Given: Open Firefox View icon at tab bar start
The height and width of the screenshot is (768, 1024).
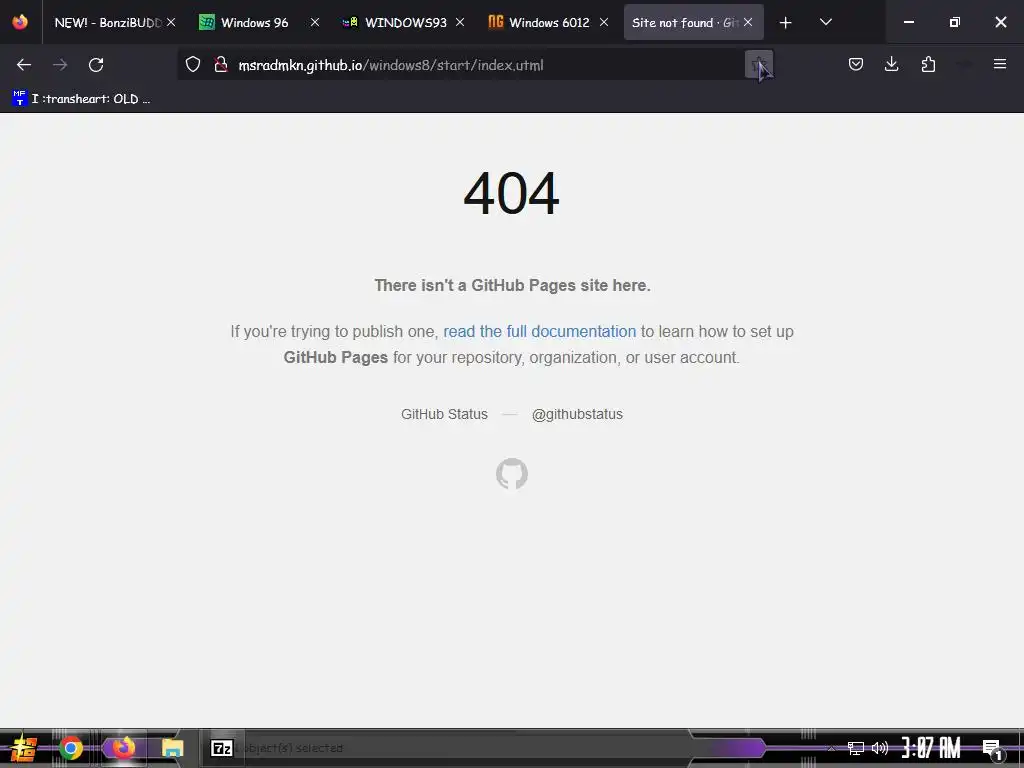Looking at the screenshot, I should pos(20,22).
